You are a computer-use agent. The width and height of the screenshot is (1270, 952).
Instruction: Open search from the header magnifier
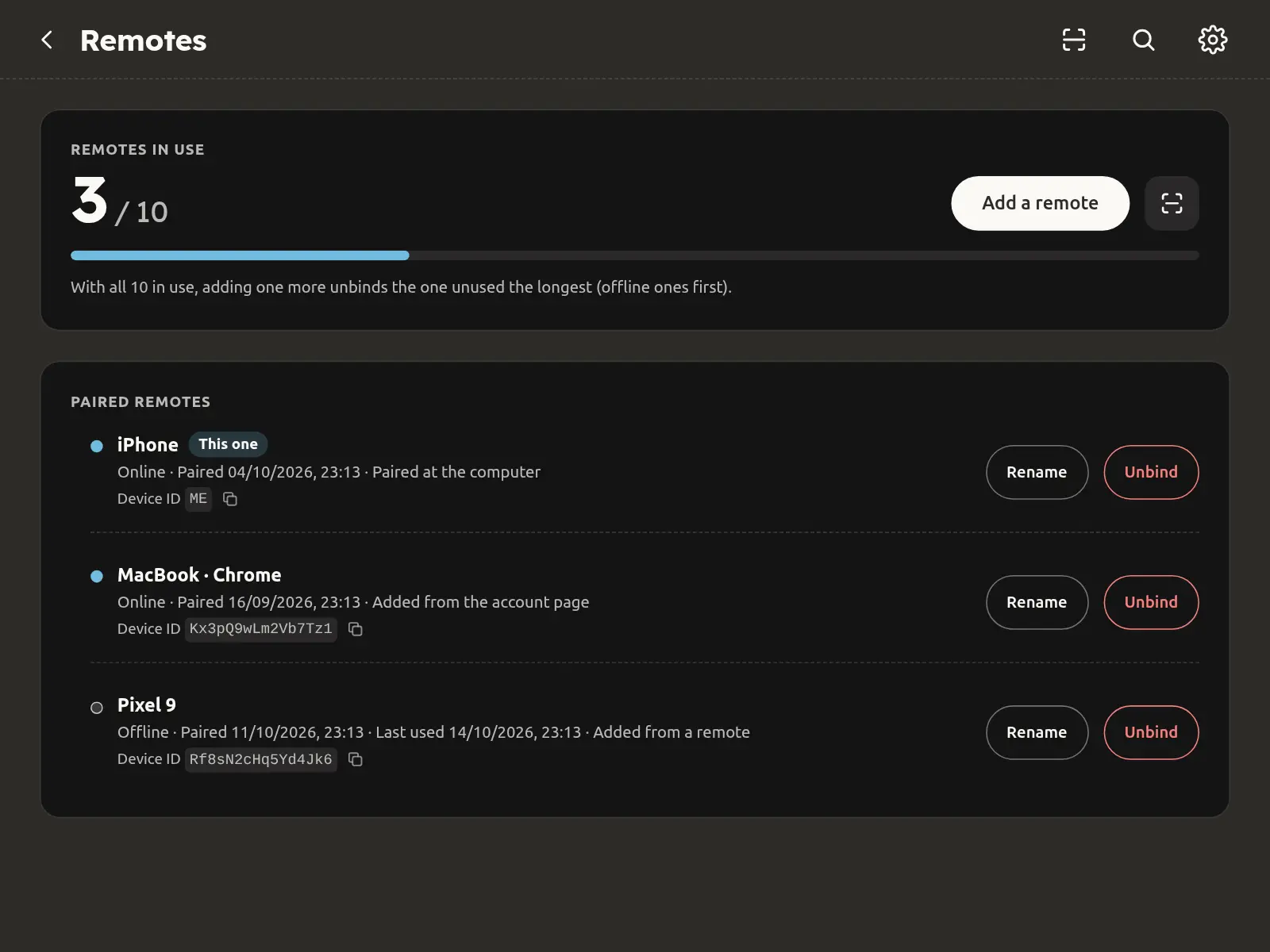pos(1143,40)
